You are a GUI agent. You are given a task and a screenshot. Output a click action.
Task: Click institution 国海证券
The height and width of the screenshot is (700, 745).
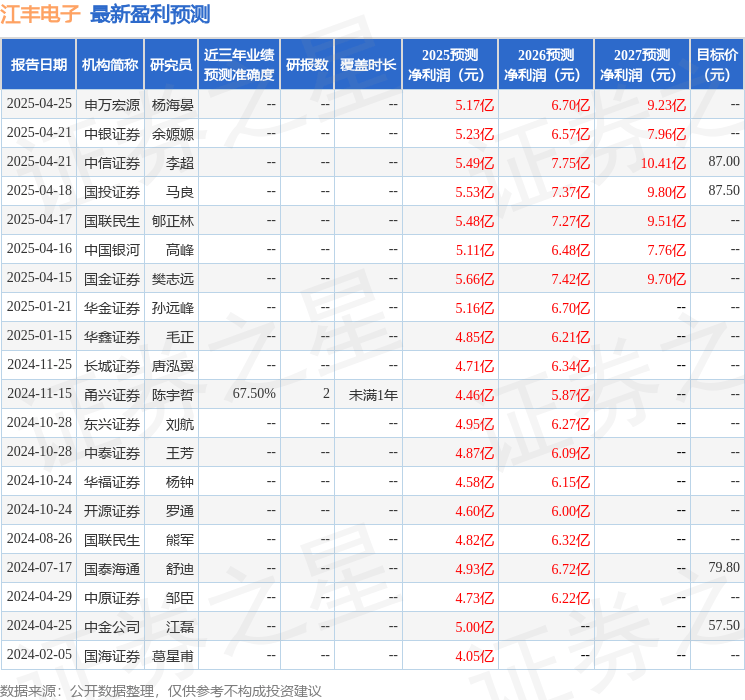[112, 656]
